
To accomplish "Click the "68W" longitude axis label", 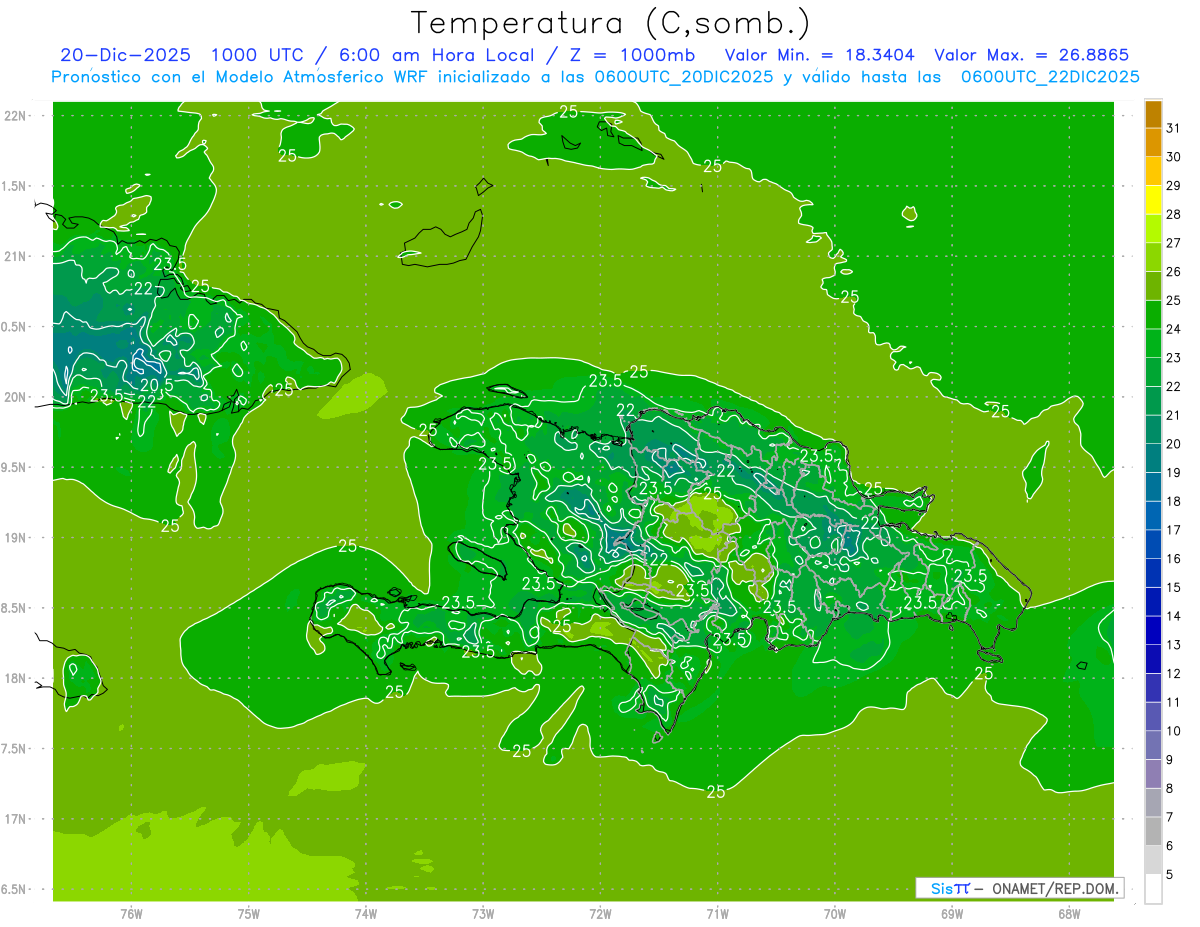I will click(1069, 914).
